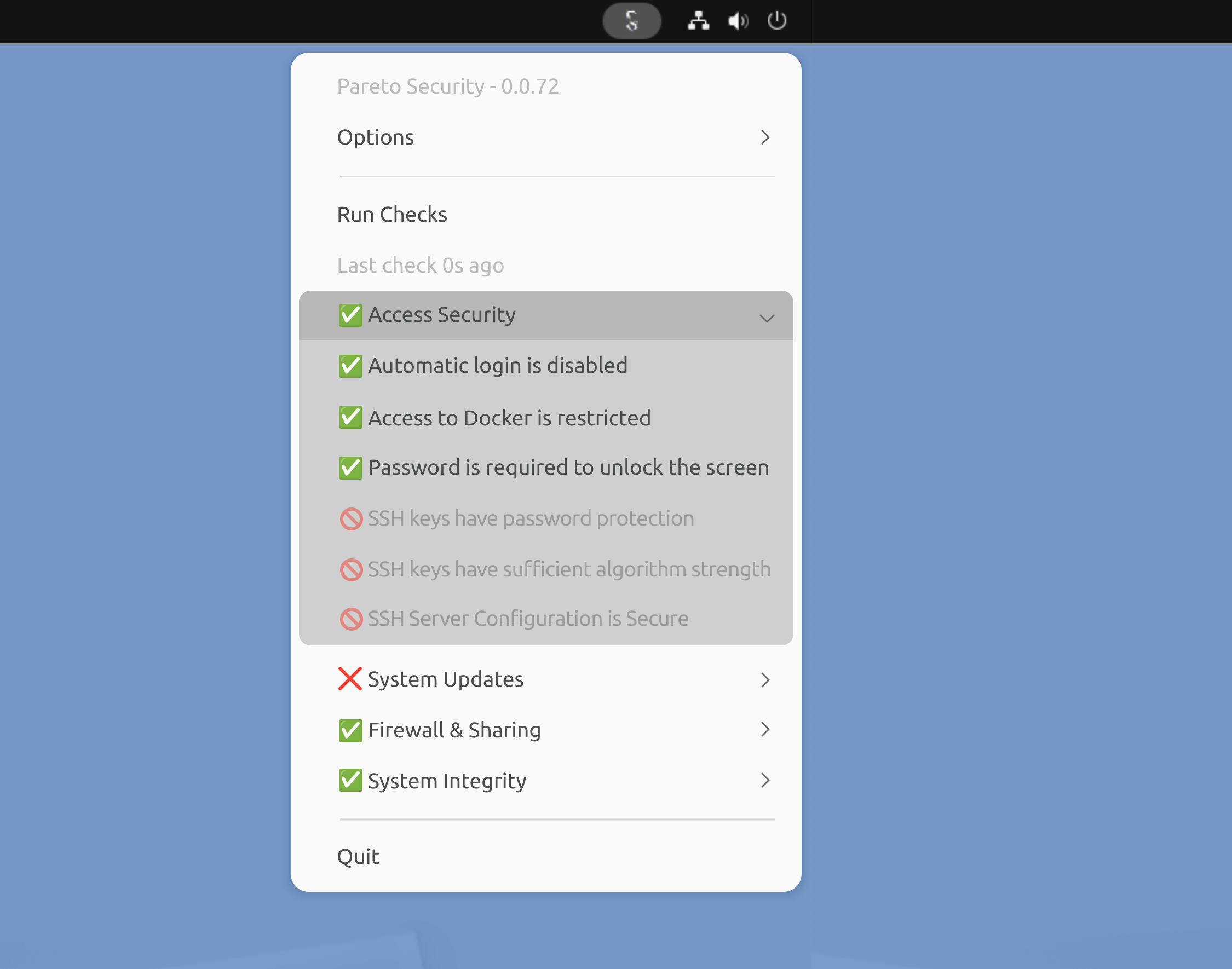Click the red X beside System Updates
The image size is (1232, 969).
coord(349,678)
